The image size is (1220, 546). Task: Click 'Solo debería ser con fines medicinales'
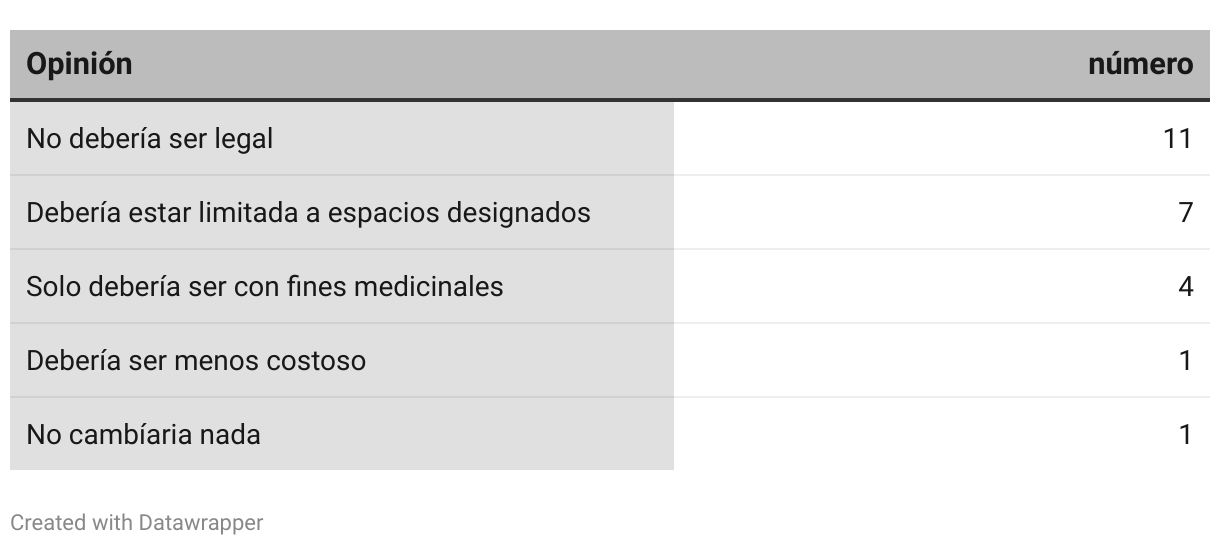coord(264,286)
